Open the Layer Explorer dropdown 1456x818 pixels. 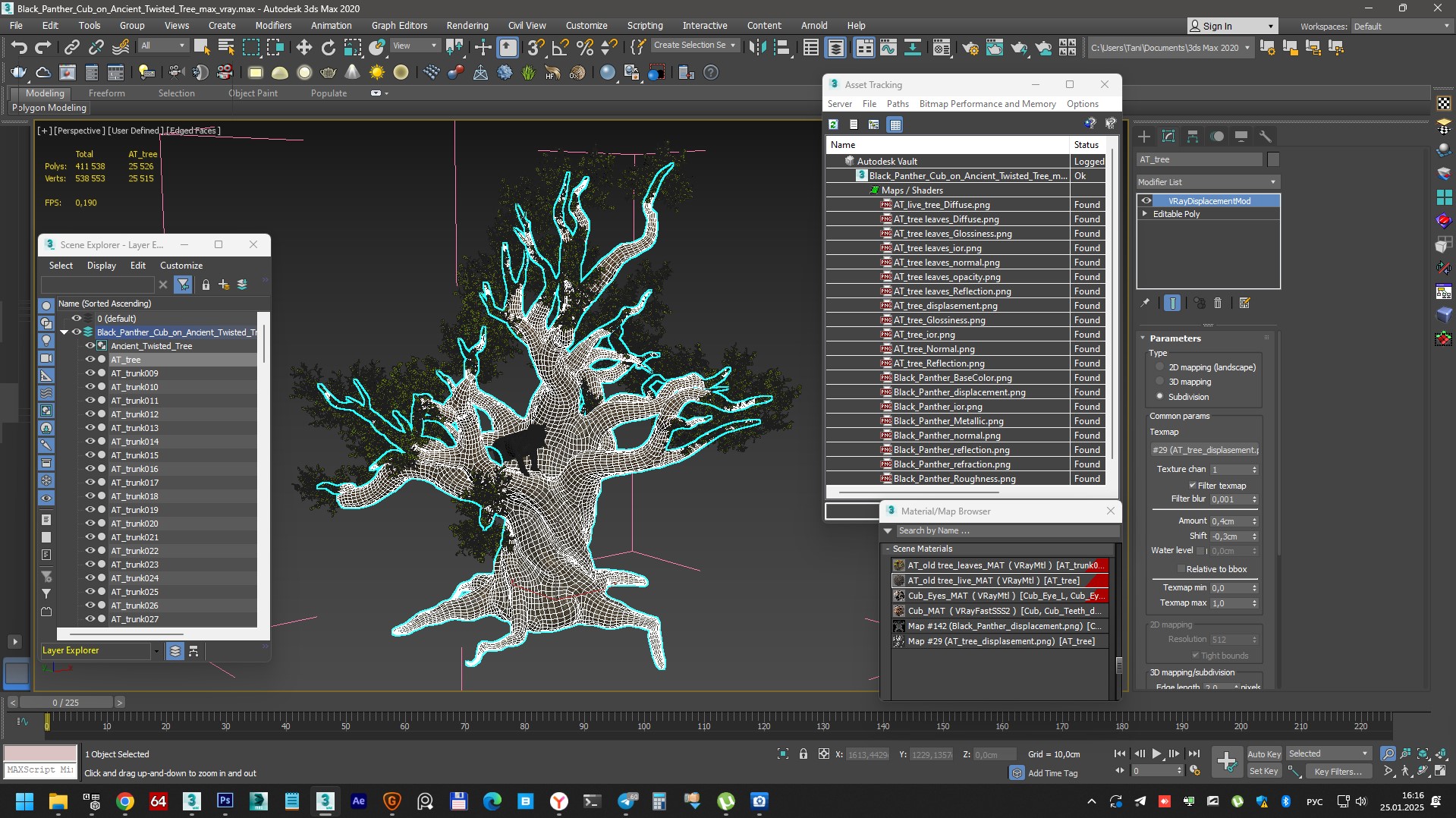pos(156,651)
